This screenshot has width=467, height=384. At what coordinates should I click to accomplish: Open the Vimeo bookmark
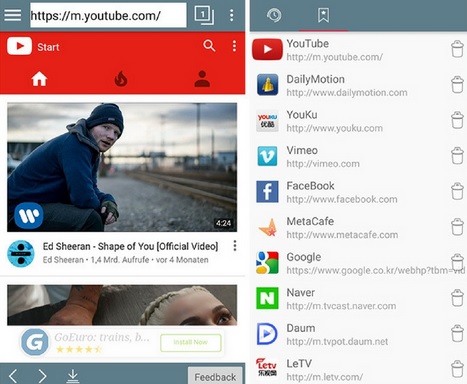[x=349, y=156]
